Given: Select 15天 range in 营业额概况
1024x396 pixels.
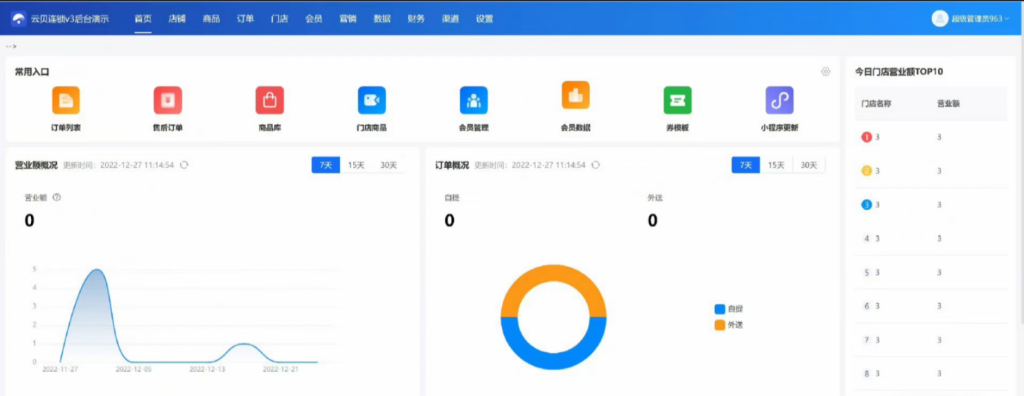Looking at the screenshot, I should pos(356,165).
